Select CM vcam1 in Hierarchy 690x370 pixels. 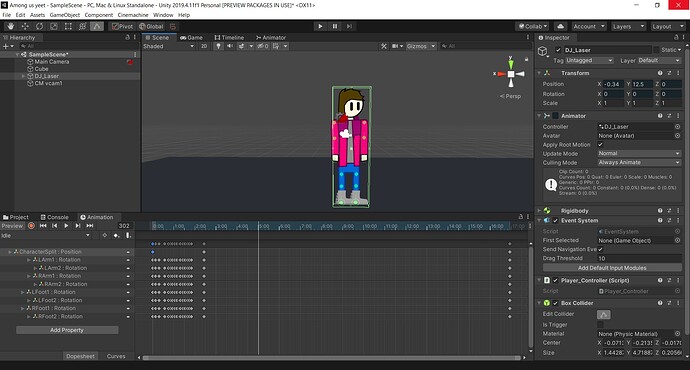(48, 83)
